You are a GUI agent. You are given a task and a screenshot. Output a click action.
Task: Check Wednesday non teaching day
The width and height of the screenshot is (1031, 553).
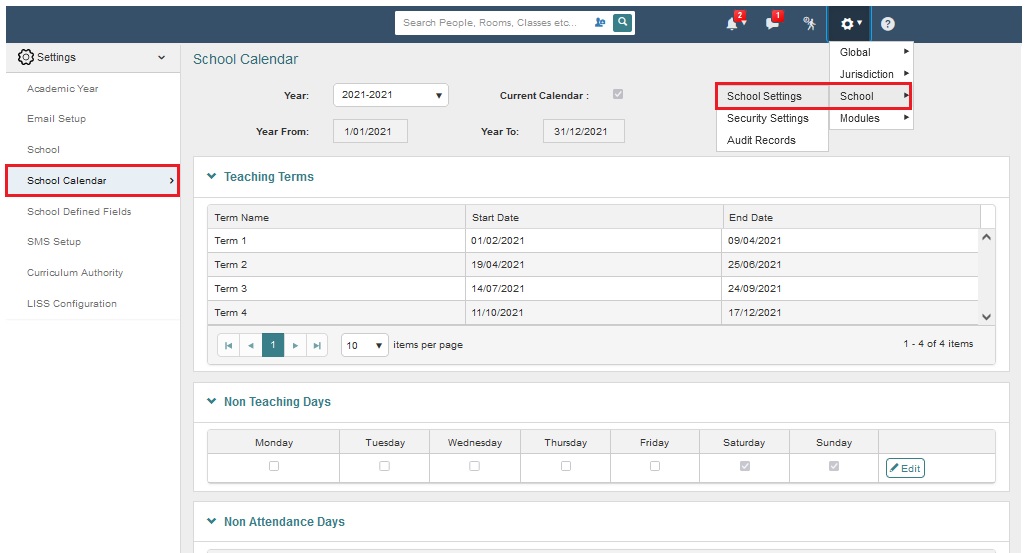coord(474,466)
